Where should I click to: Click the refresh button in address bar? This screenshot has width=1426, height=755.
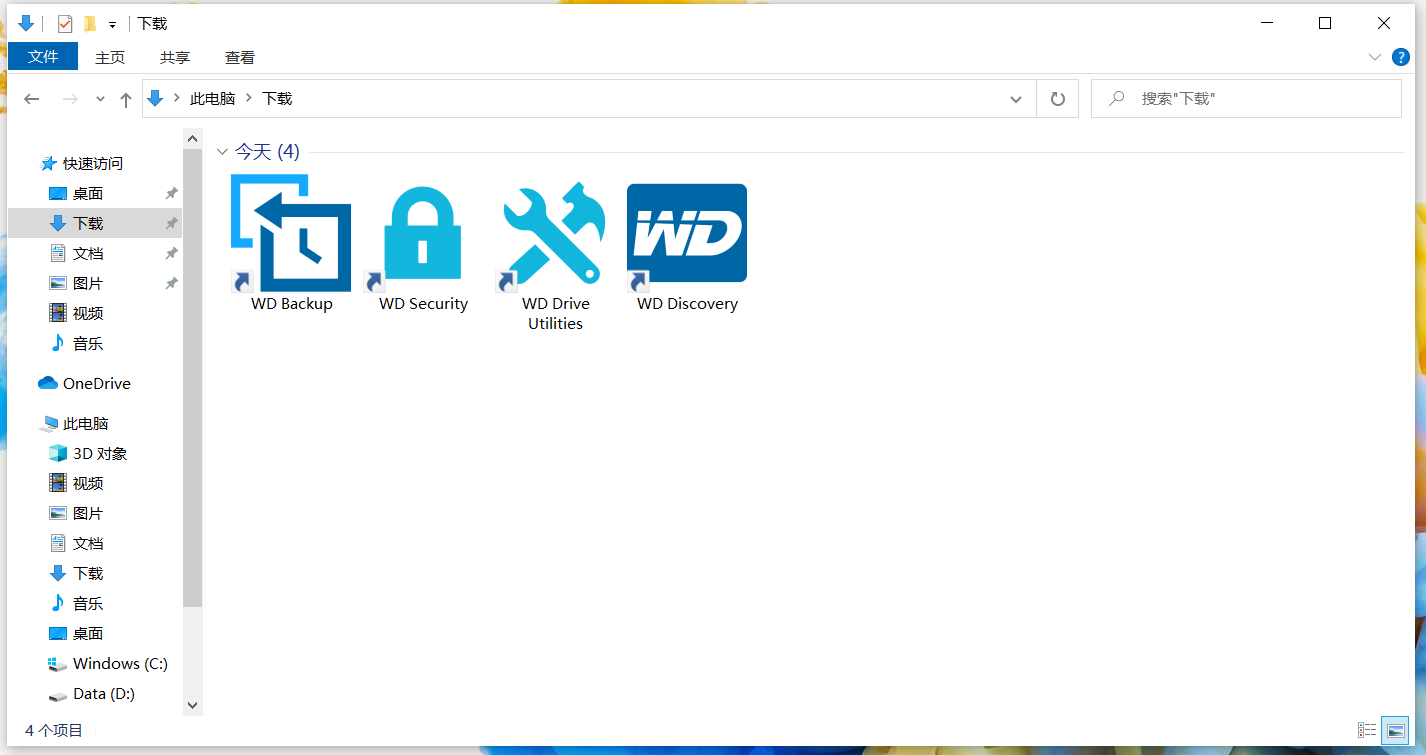1057,98
